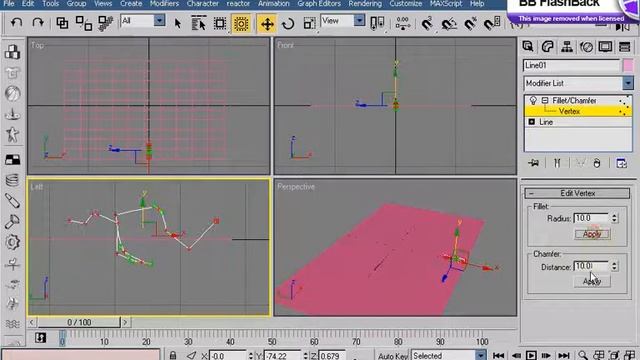Viewport: 640px width, 360px height.
Task: Open the MAXScript menu
Action: pyautogui.click(x=446, y=4)
